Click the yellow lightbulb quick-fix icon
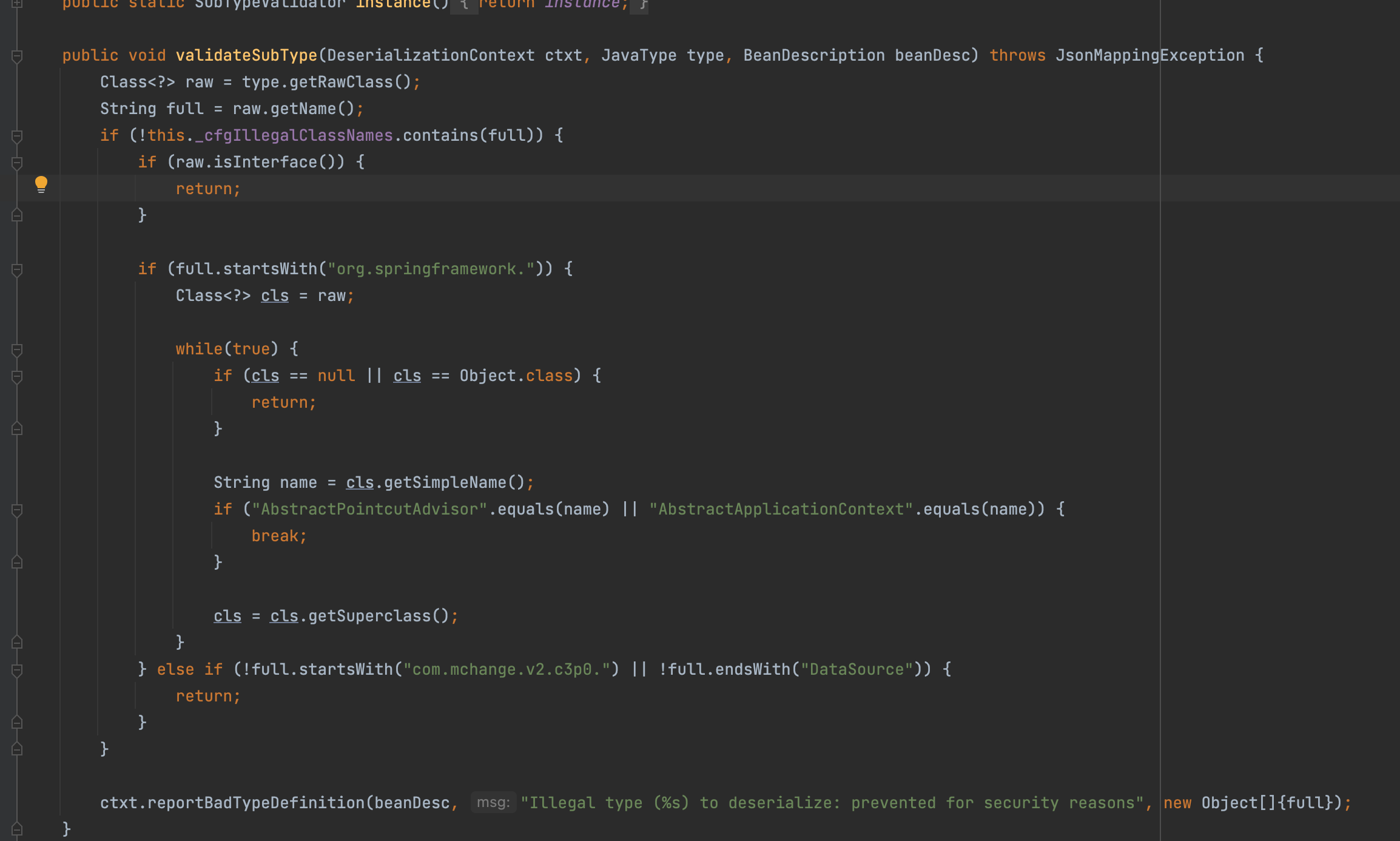This screenshot has width=1400, height=841. [41, 184]
